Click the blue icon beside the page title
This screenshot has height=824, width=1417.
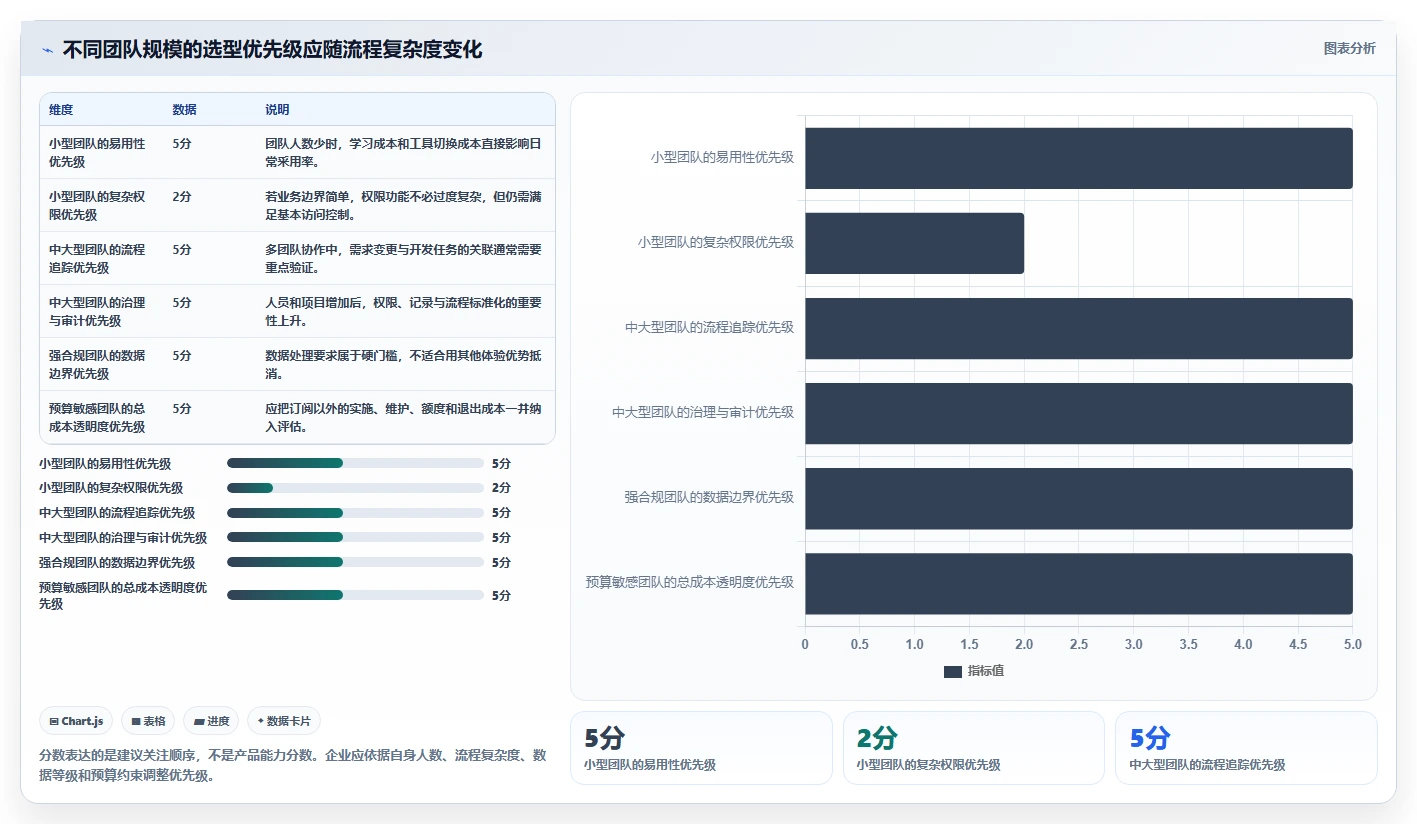coord(47,50)
